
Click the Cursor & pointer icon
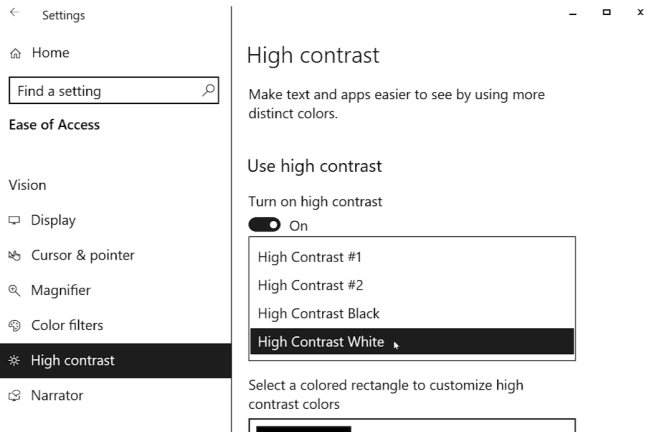[x=14, y=256]
